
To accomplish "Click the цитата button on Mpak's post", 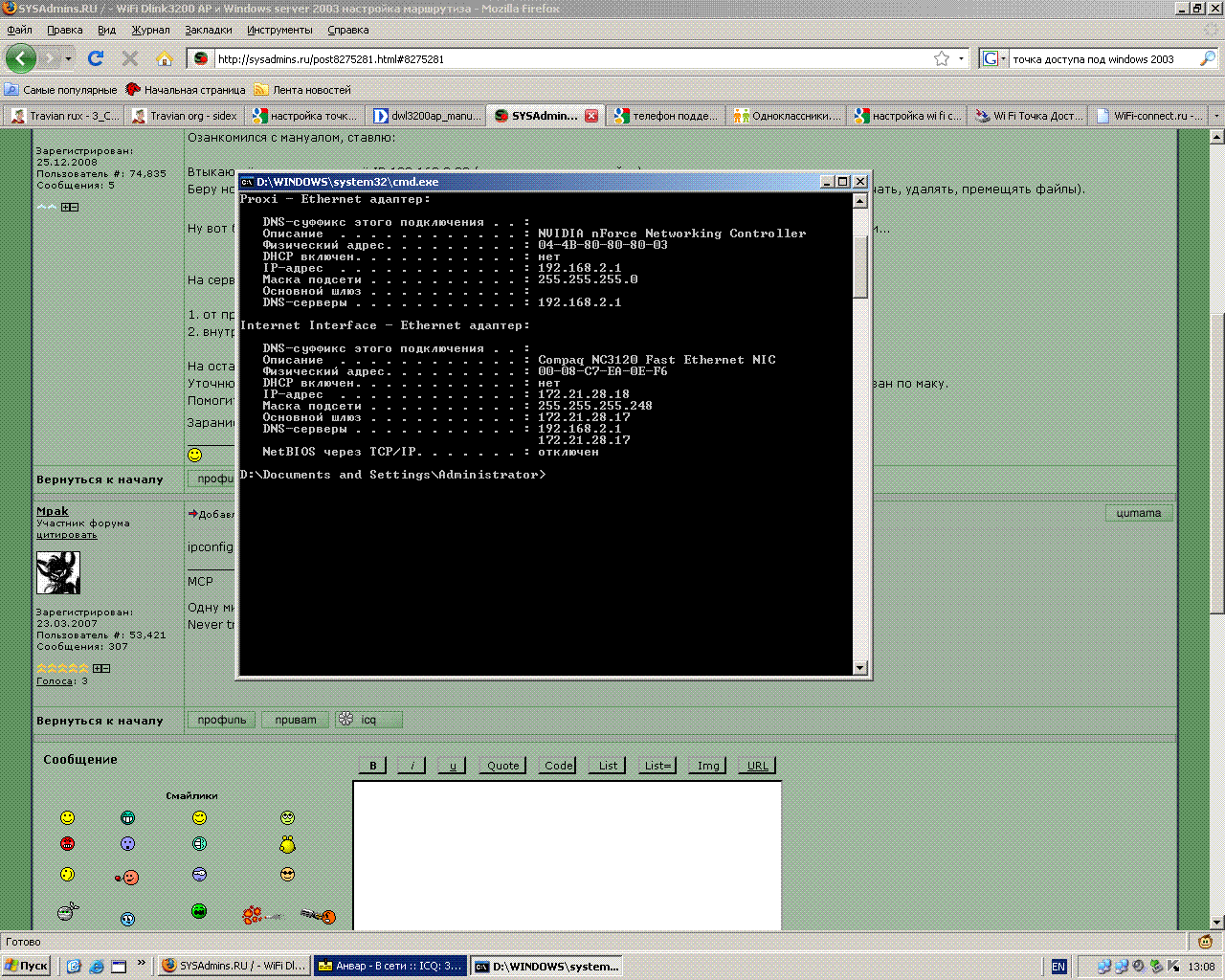I will 1139,513.
